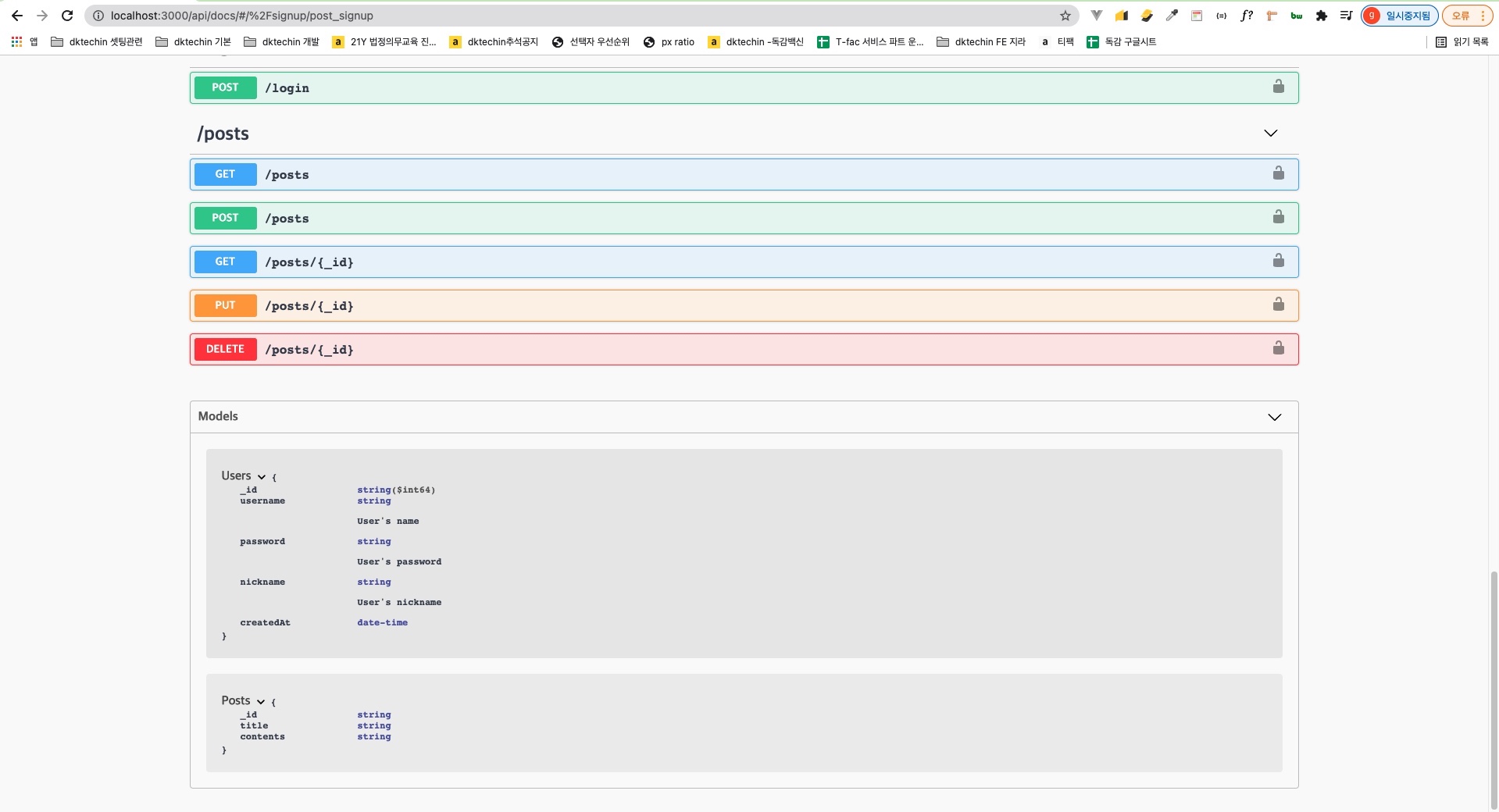
Task: Open the apps grid shortcut in bookmarks bar
Action: click(x=16, y=42)
